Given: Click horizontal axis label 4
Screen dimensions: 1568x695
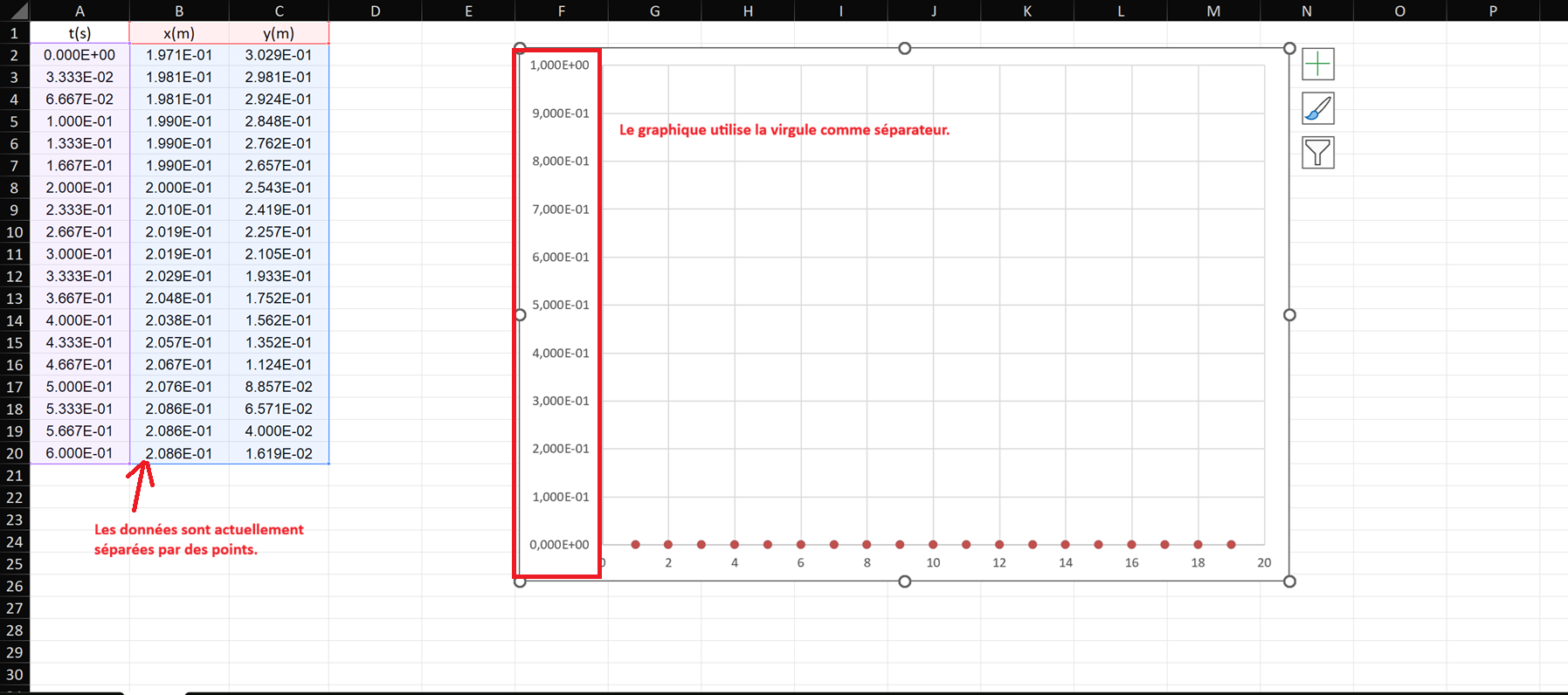Looking at the screenshot, I should pyautogui.click(x=735, y=562).
